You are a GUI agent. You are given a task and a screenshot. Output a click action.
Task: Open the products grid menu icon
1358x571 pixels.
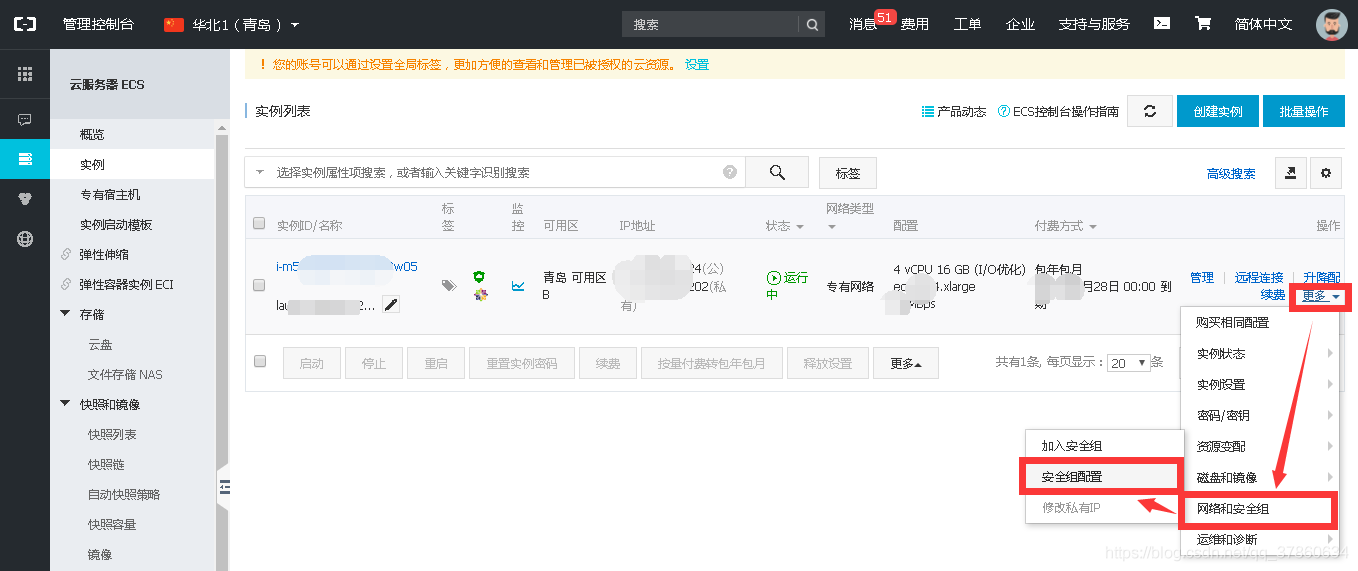coord(25,74)
